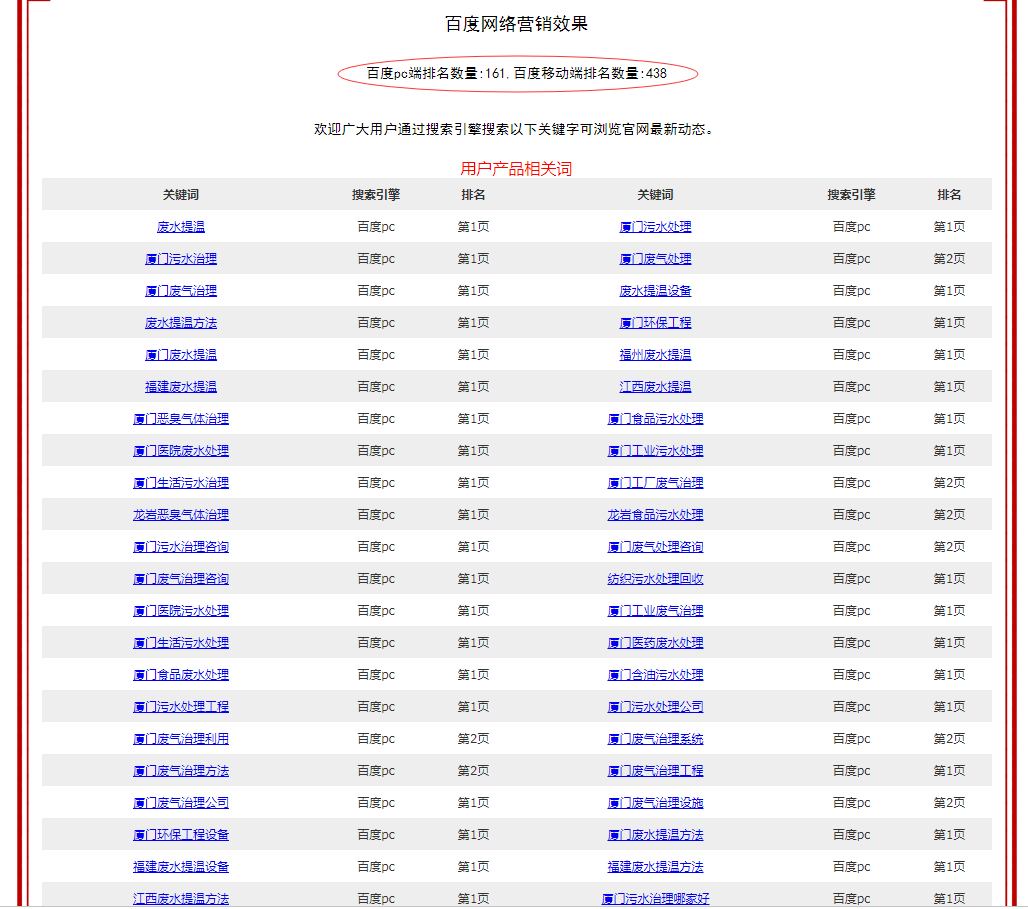Screen dimensions: 1028x909
Task: Open the 厦门医院废水处理 link
Action: click(x=180, y=451)
